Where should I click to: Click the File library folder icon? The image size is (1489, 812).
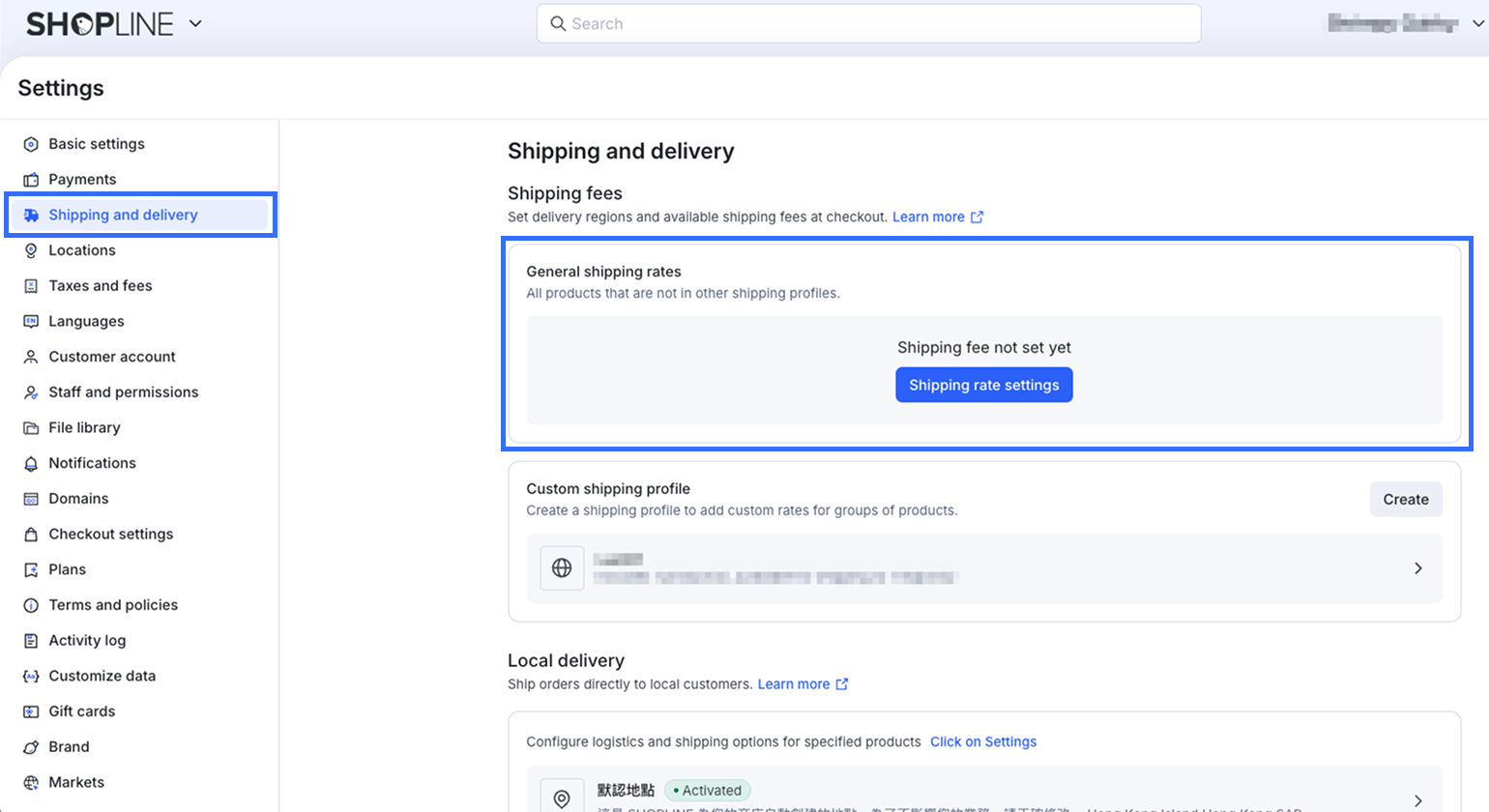(x=31, y=427)
